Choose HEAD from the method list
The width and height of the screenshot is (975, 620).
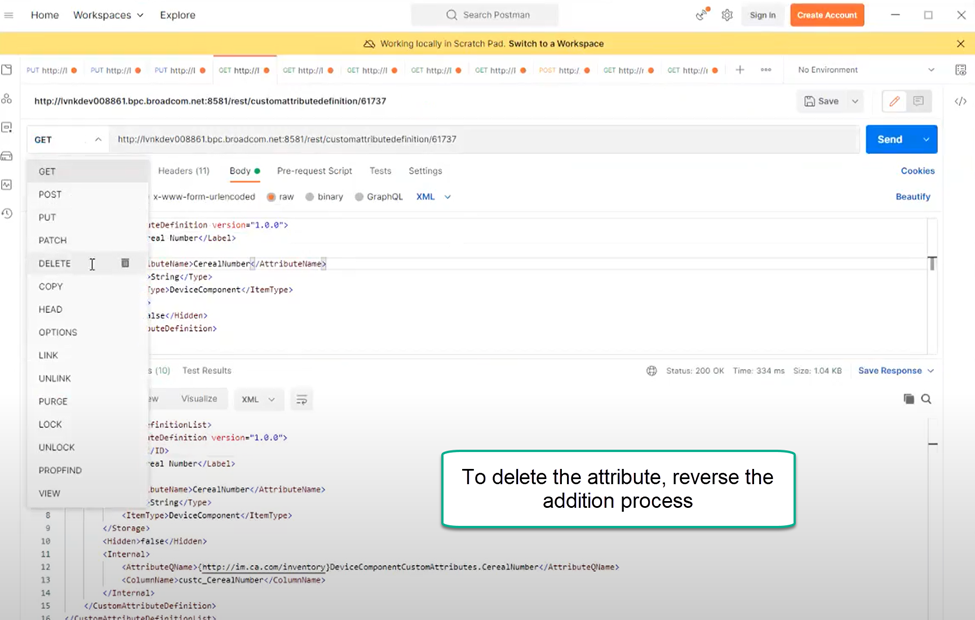(x=87, y=310)
